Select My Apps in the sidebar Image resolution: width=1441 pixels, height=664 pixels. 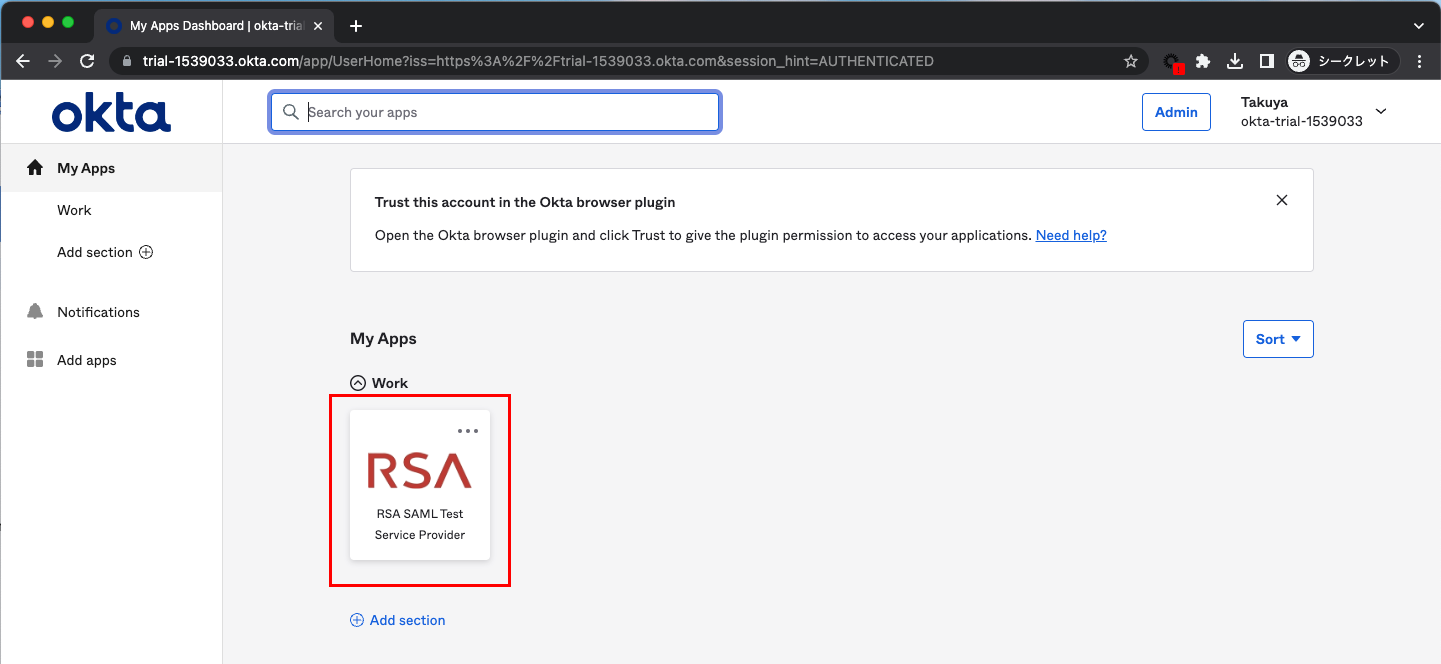tap(86, 168)
